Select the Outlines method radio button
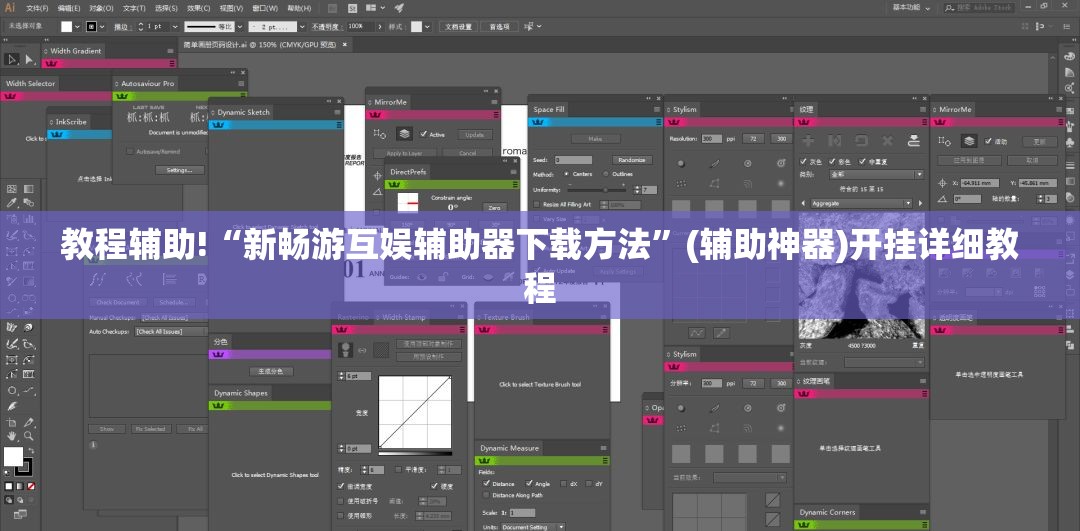The width and height of the screenshot is (1080, 531). (x=606, y=174)
